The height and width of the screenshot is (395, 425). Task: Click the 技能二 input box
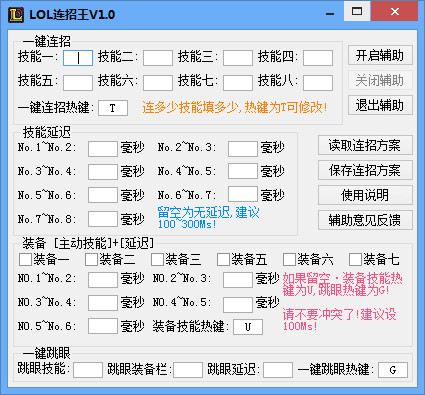point(158,58)
